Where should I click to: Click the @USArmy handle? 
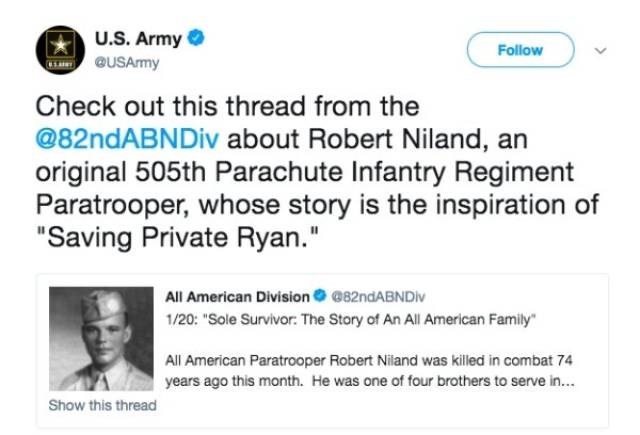click(x=127, y=62)
